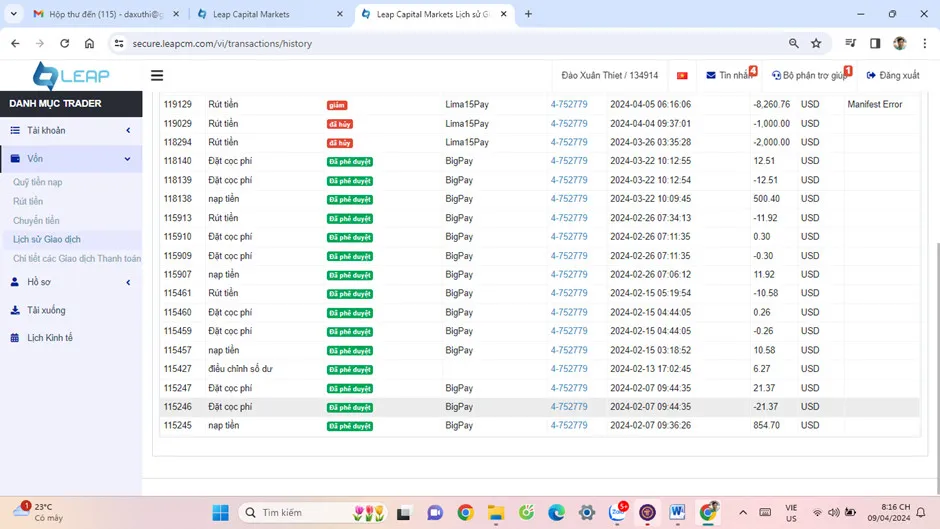Click the Vietnam flag language icon
Image resolution: width=940 pixels, height=529 pixels.
682,75
